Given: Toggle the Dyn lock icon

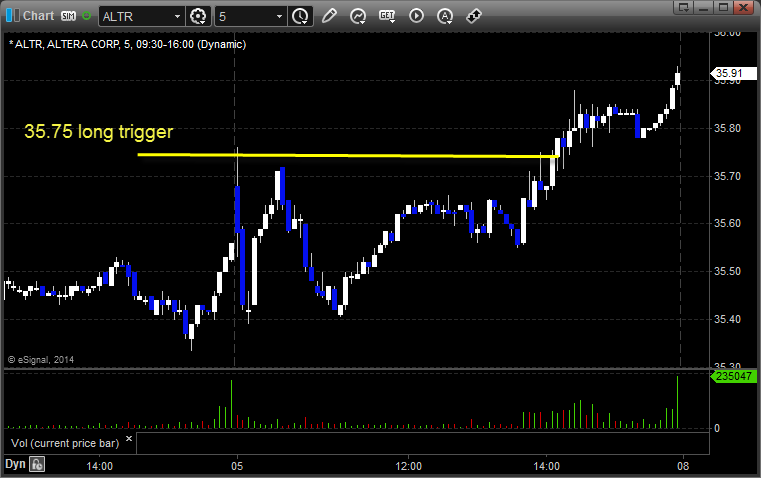Looking at the screenshot, I should pyautogui.click(x=37, y=464).
